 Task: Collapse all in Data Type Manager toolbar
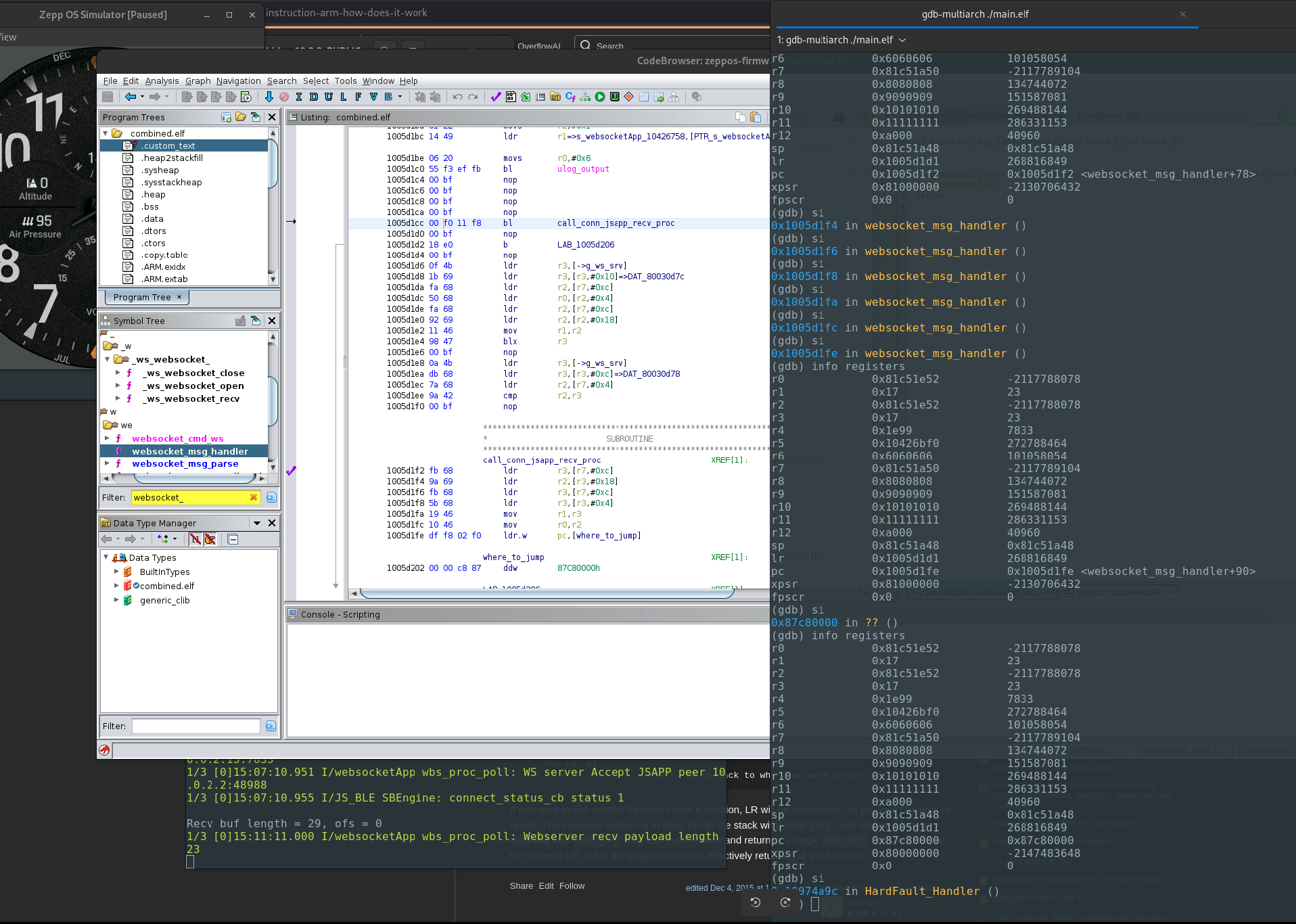pyautogui.click(x=233, y=539)
